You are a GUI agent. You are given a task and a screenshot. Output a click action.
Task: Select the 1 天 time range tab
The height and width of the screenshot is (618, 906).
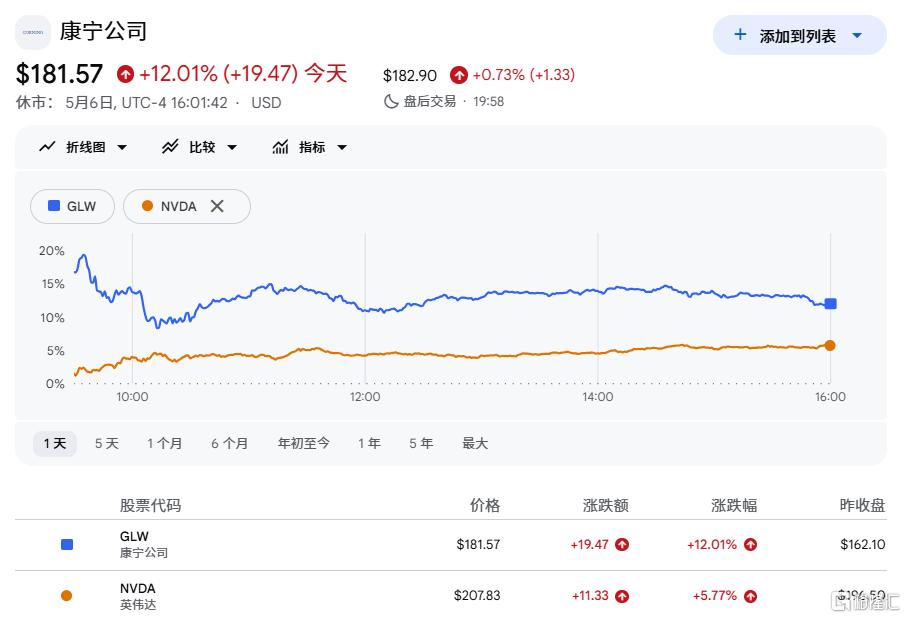tap(55, 444)
